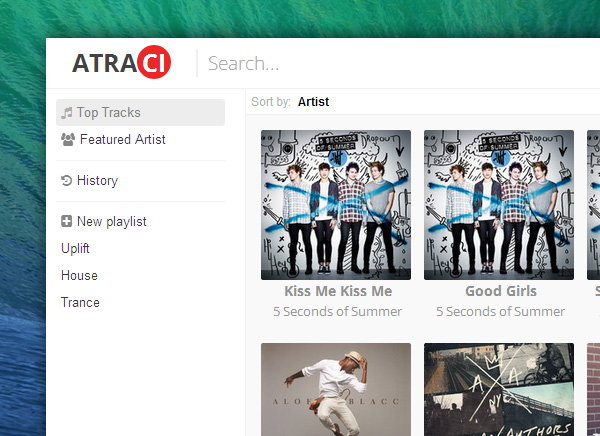
Task: Click the Top Tracks music note icon
Action: pyautogui.click(x=67, y=113)
